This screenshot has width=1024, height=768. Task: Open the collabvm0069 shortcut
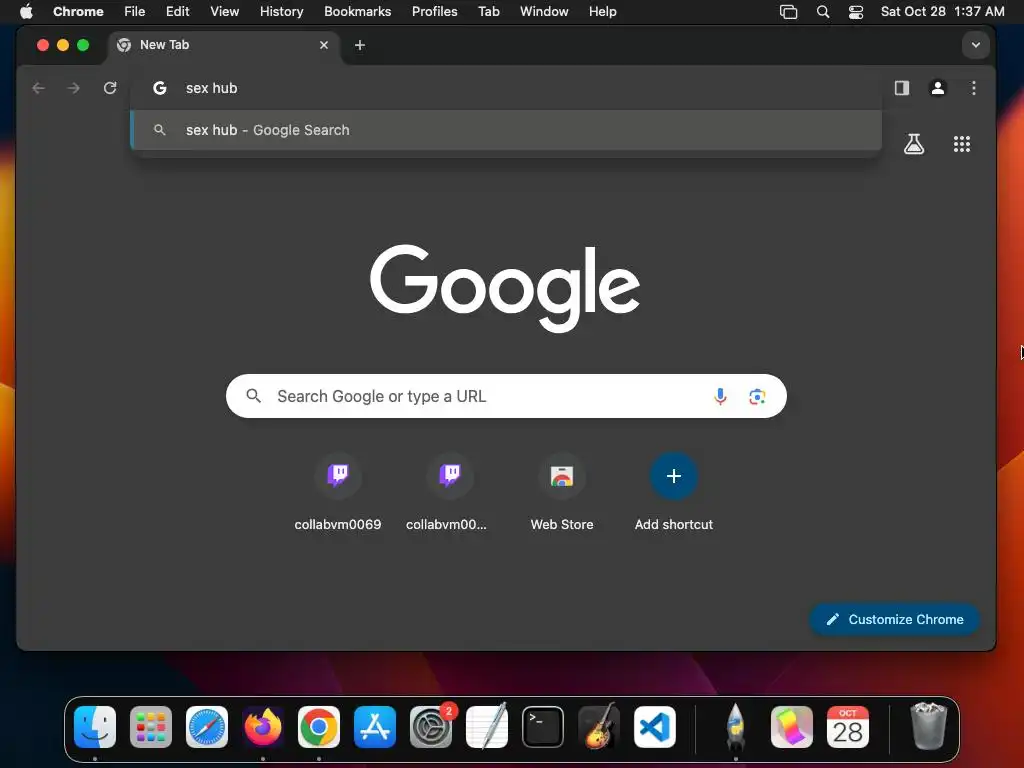pos(338,493)
